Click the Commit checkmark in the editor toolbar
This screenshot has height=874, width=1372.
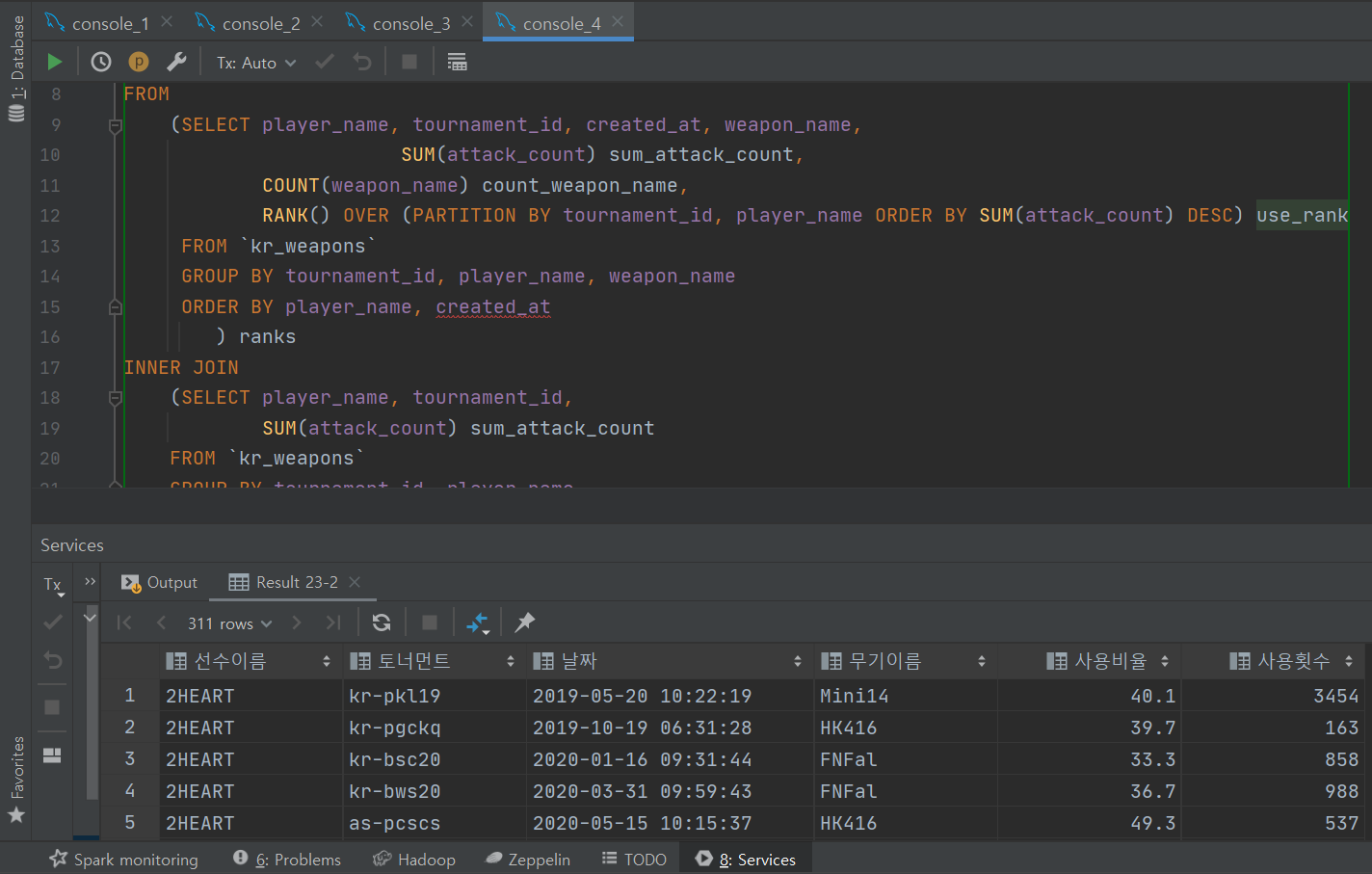click(325, 62)
